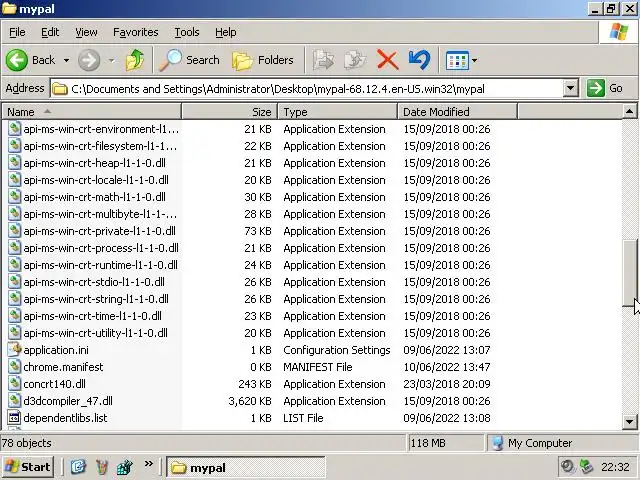Open the View menu
Viewport: 640px width, 480px height.
pyautogui.click(x=86, y=32)
